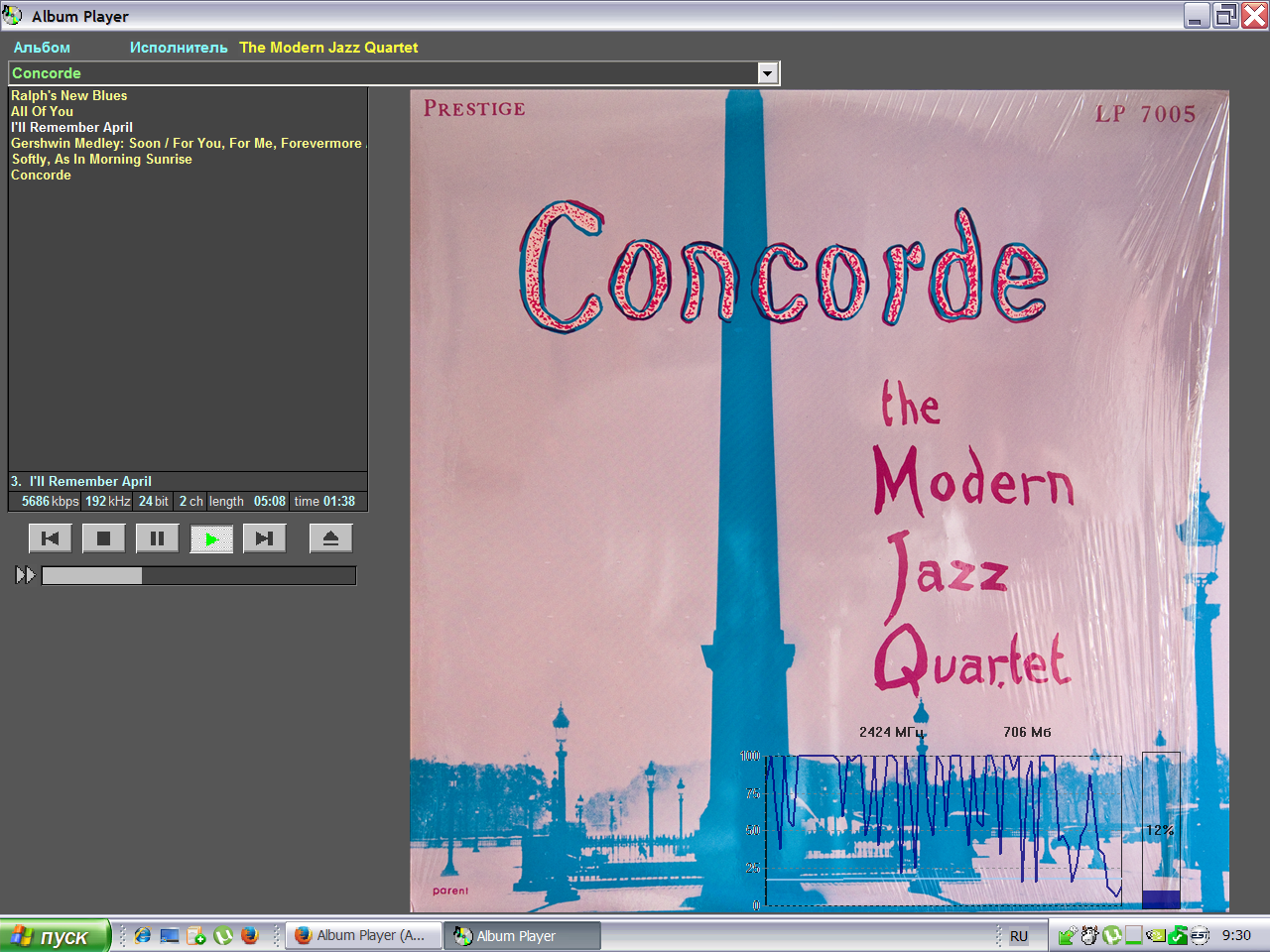Select track Ralph's New Blues
The image size is (1270, 952).
[69, 95]
